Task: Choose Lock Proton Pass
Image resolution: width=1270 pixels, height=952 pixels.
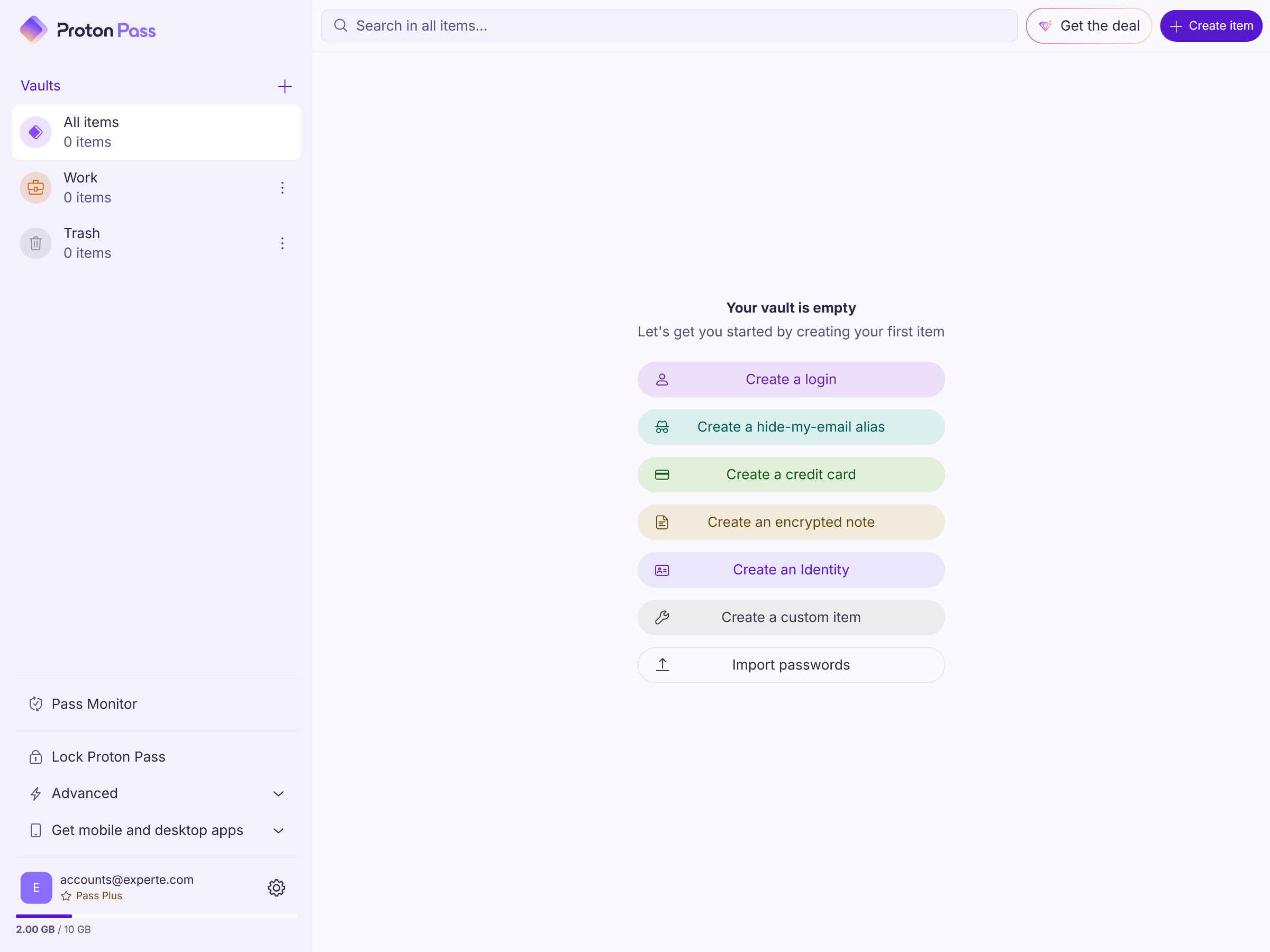Action: tap(156, 757)
